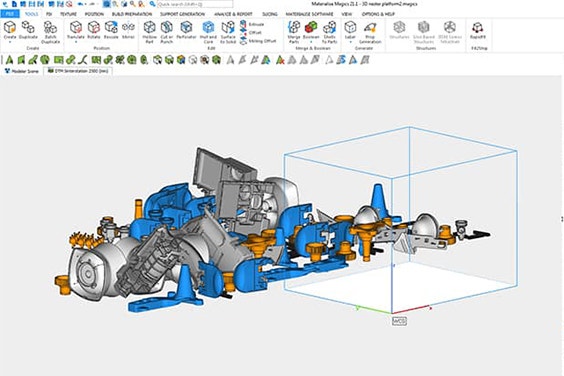564x376 pixels.
Task: Run the Shells to Parts tool
Action: 329,32
